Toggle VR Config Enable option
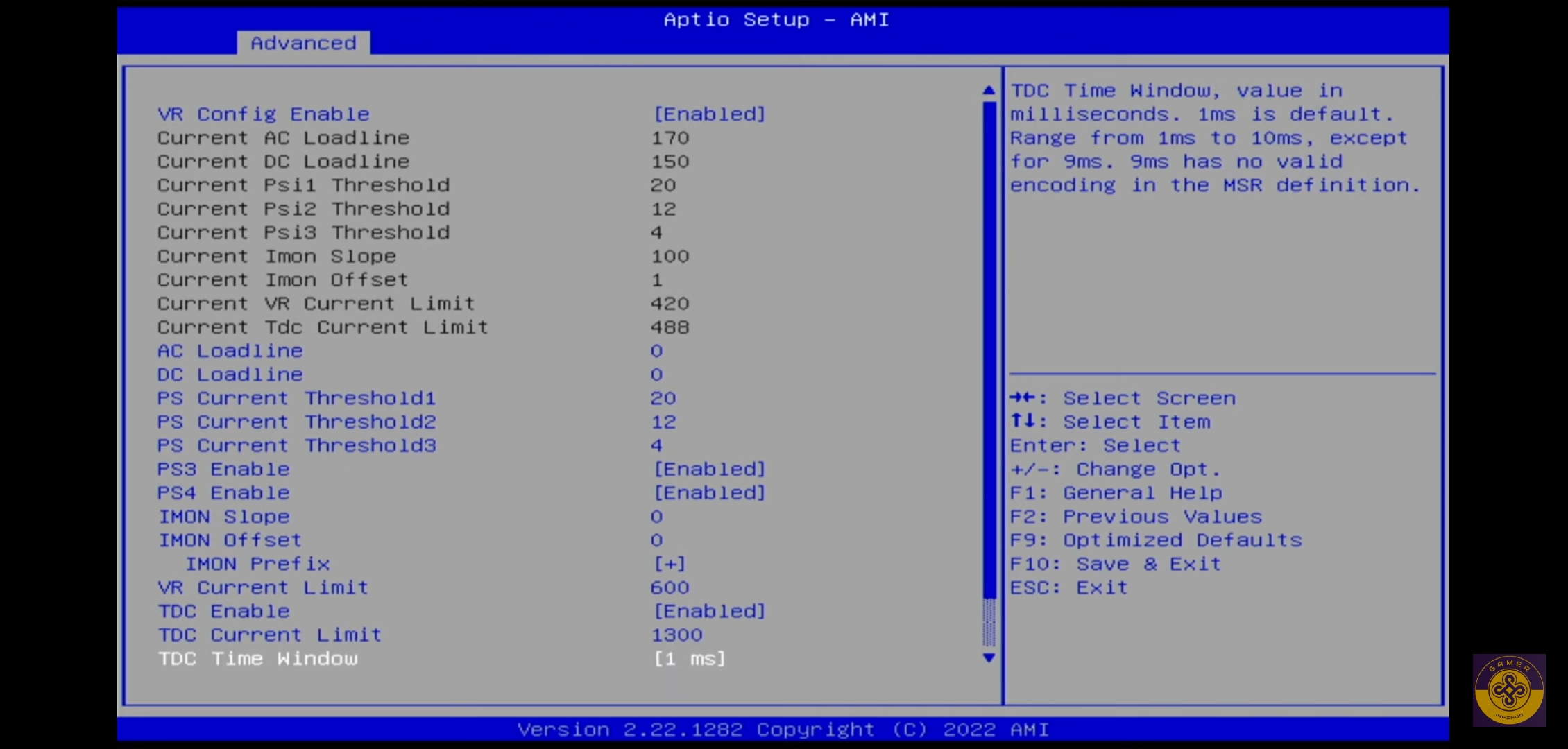Screen dimensions: 1568x749 click(709, 114)
